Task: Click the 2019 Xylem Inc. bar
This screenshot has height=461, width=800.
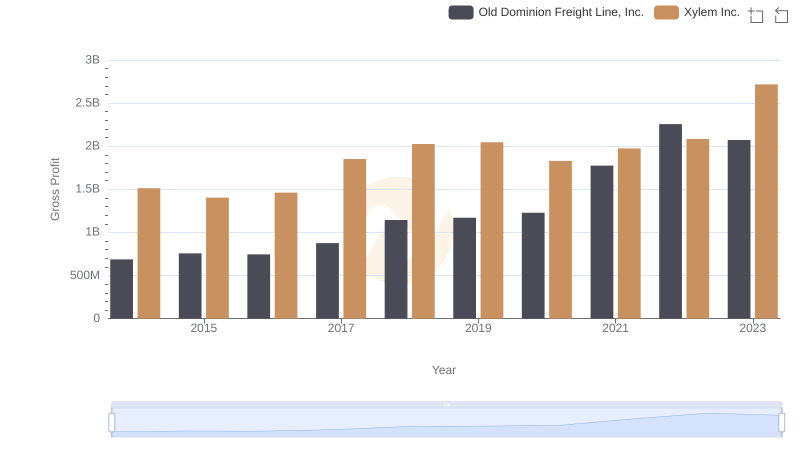Action: (491, 230)
